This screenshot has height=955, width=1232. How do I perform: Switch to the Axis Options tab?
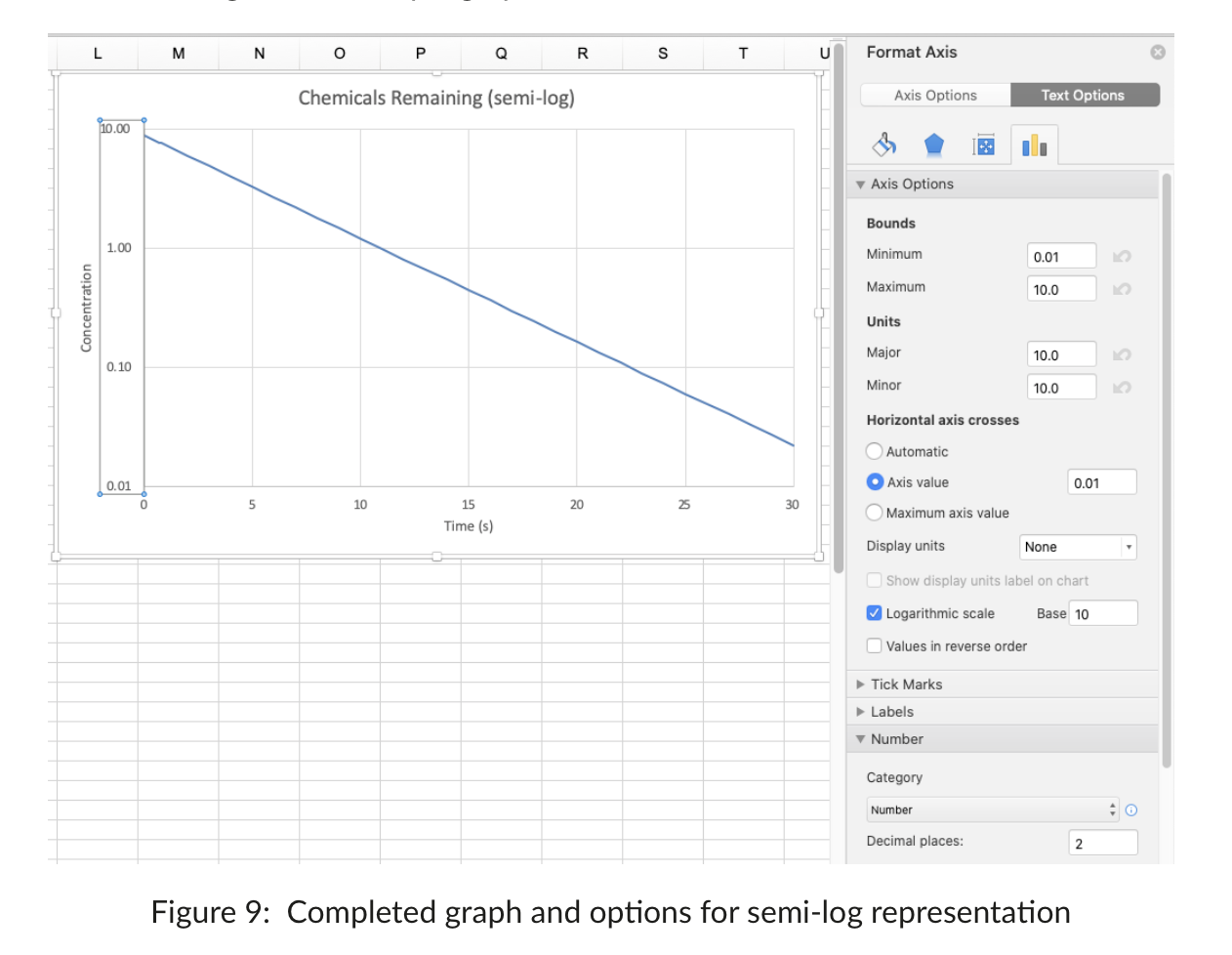click(x=935, y=95)
